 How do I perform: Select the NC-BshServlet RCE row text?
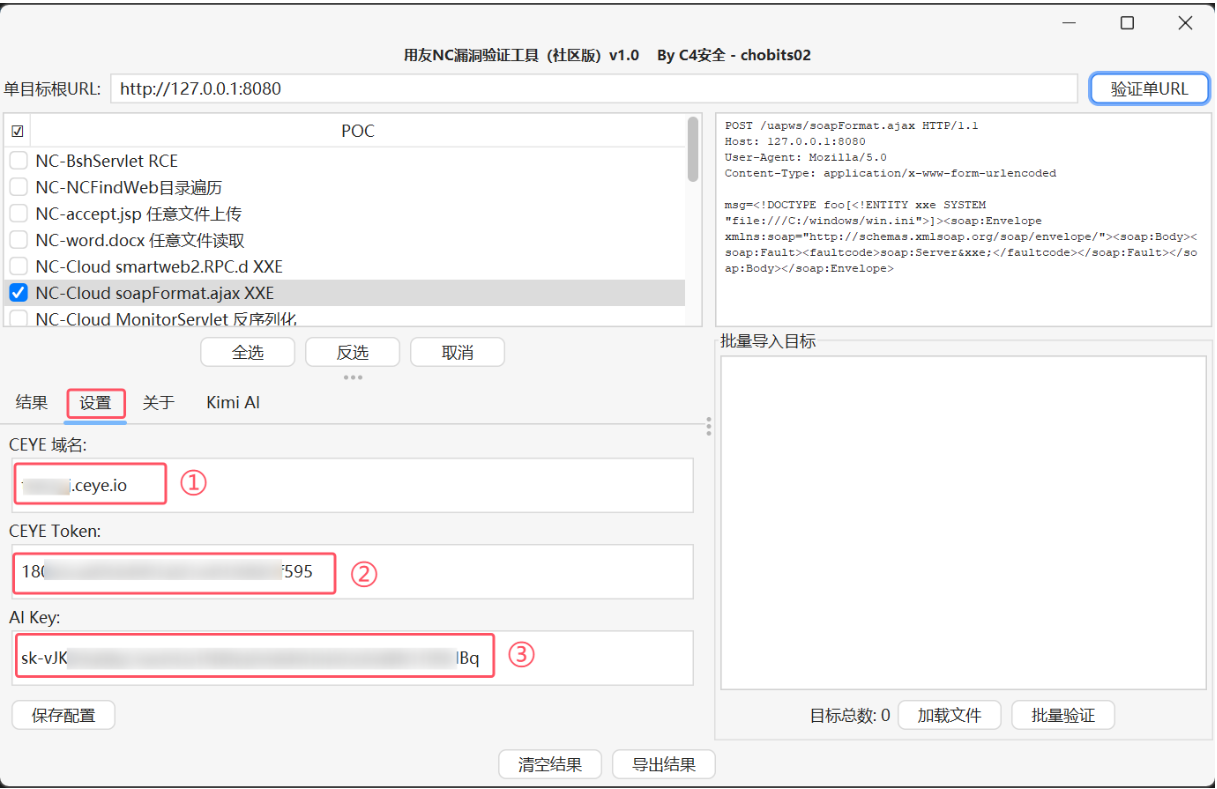(107, 161)
